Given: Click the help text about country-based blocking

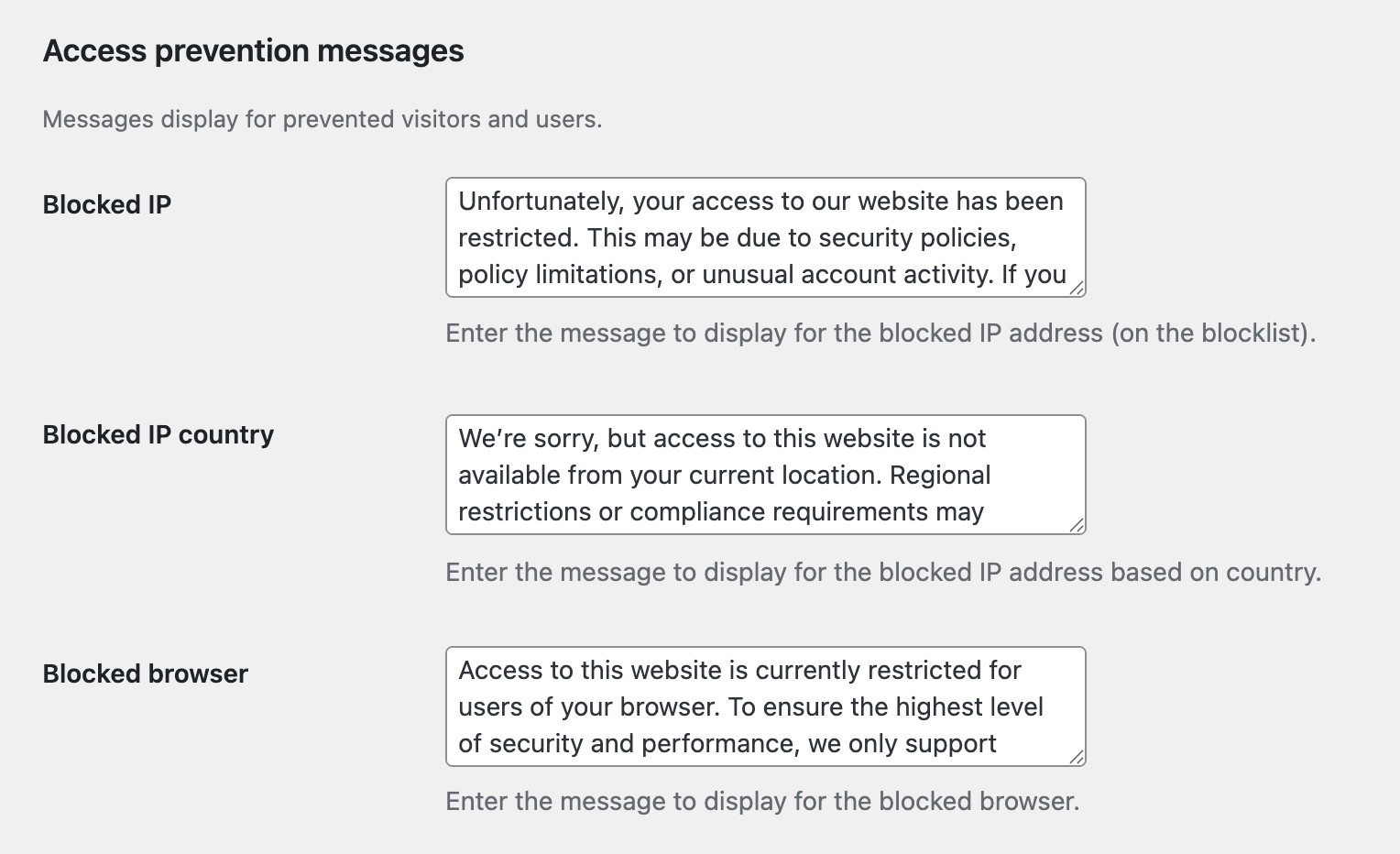Looking at the screenshot, I should 883,572.
